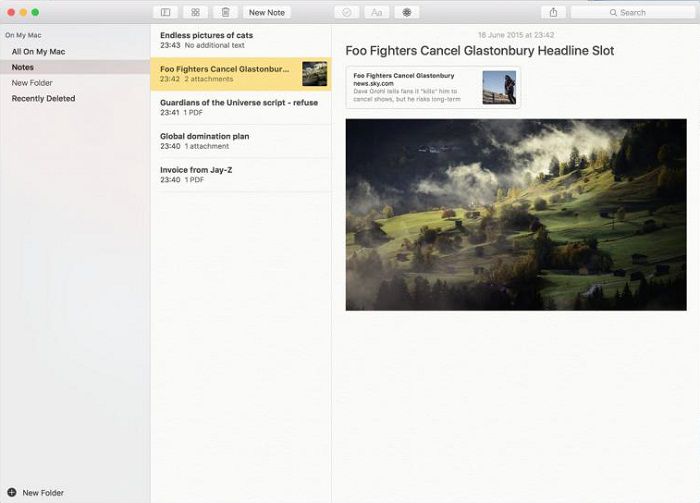Click the 16 June 2015 date stamp

click(516, 35)
